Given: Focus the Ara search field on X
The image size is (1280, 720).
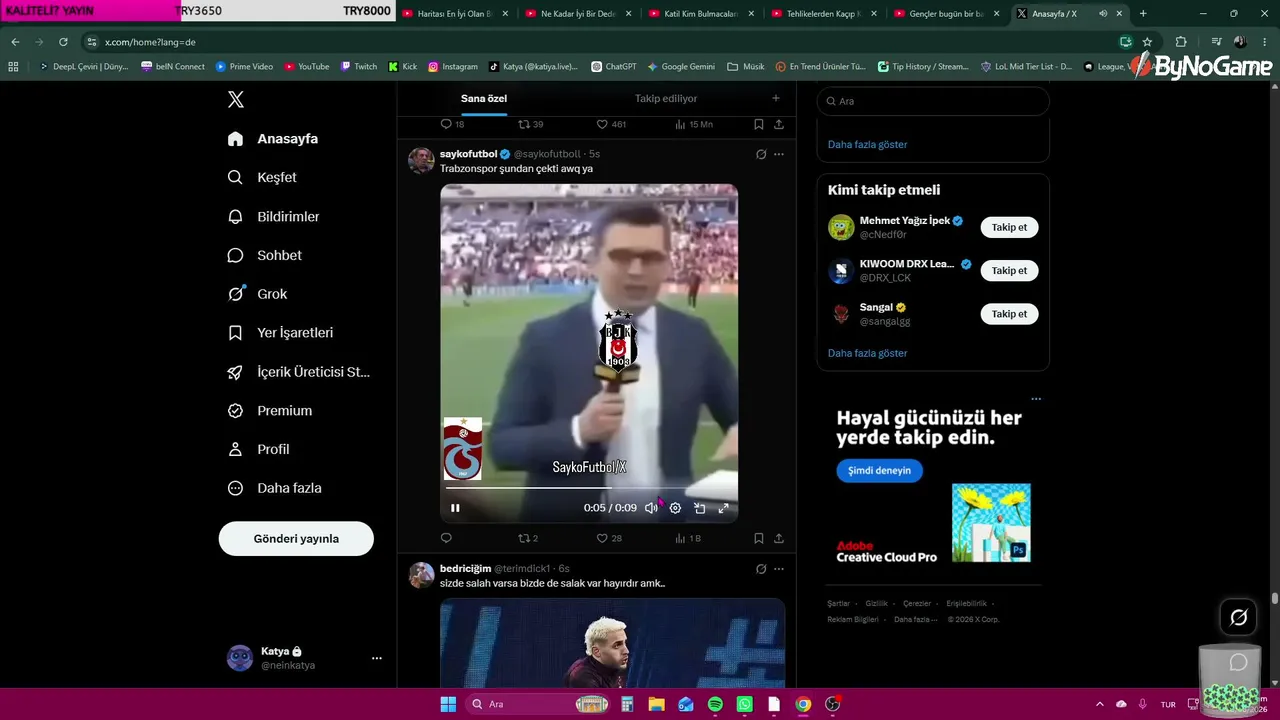Looking at the screenshot, I should 933,101.
